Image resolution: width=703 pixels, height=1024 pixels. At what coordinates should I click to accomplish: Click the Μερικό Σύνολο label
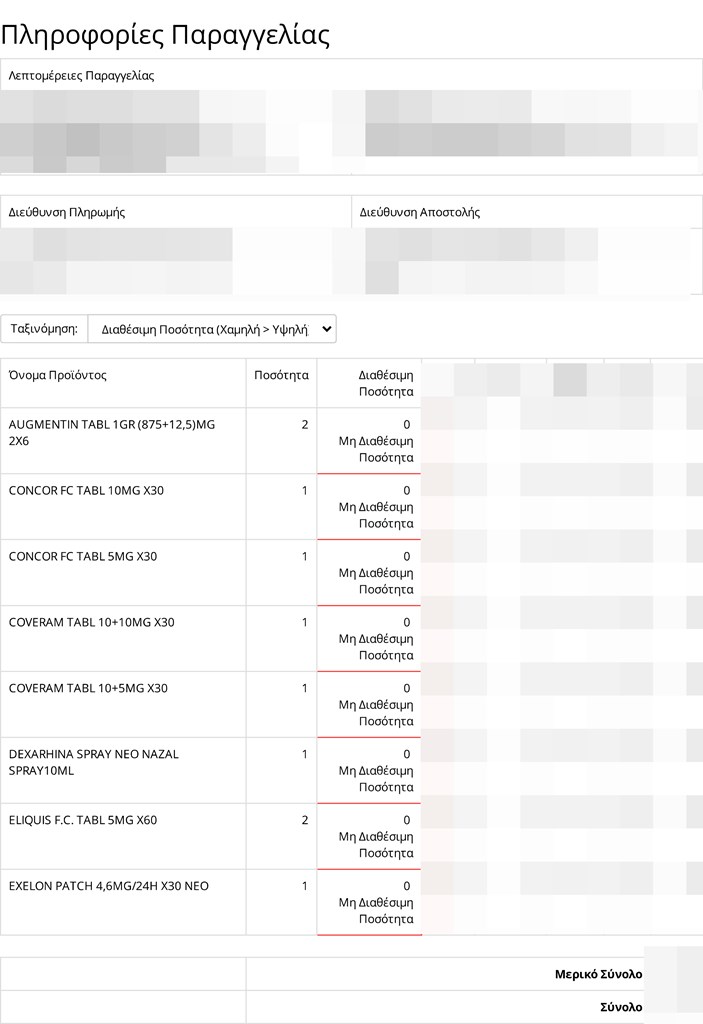pos(598,974)
